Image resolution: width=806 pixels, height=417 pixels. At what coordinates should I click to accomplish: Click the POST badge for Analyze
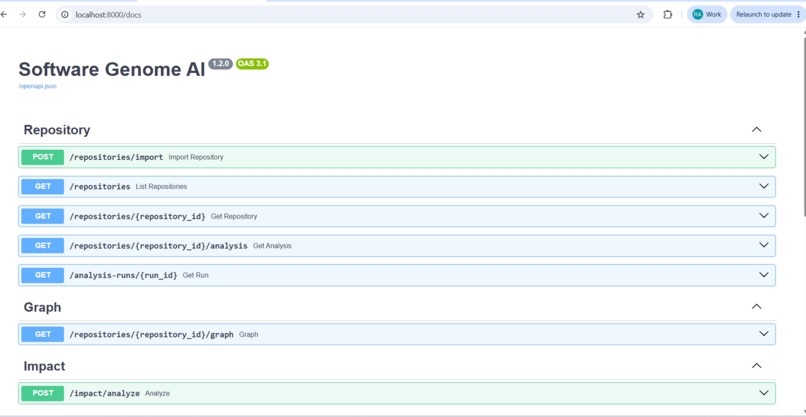(x=43, y=393)
